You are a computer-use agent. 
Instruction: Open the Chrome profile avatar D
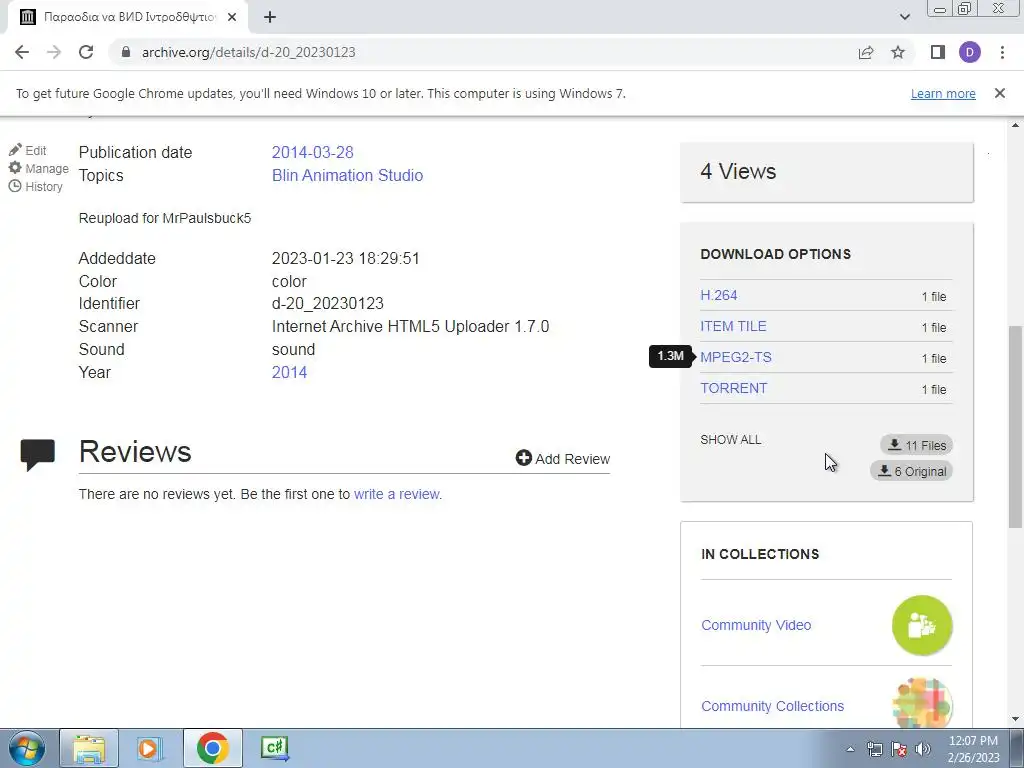(970, 52)
